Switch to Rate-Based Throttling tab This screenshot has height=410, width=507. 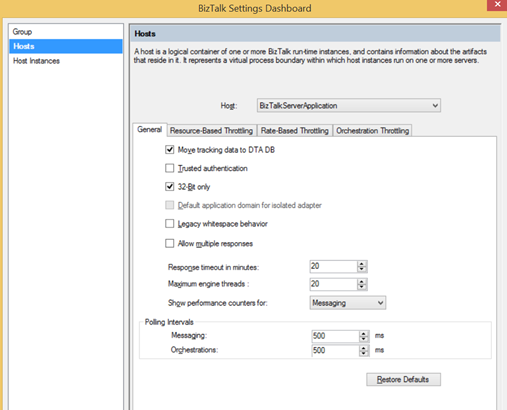[295, 131]
